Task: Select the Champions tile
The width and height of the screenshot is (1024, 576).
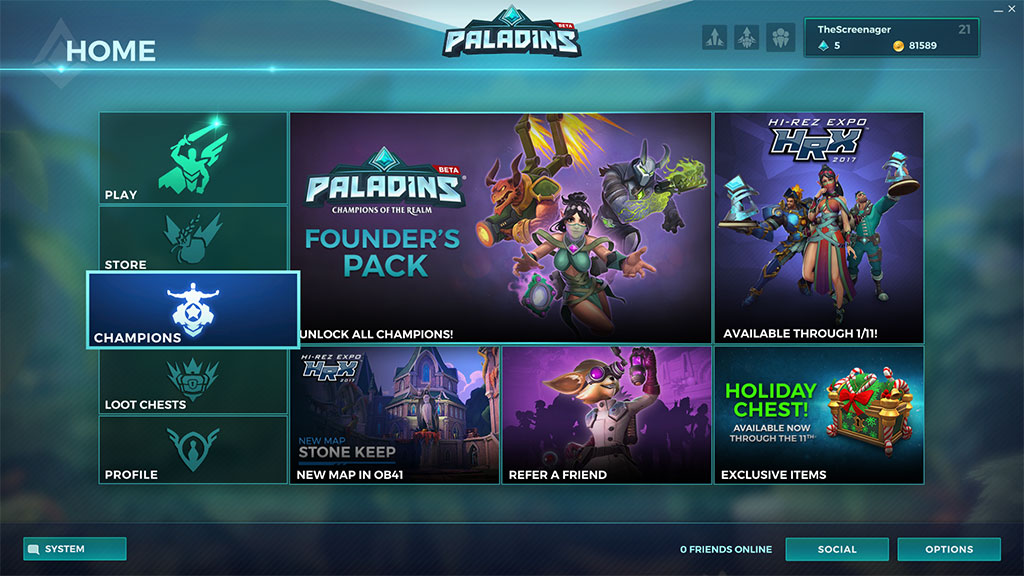Action: (x=193, y=310)
